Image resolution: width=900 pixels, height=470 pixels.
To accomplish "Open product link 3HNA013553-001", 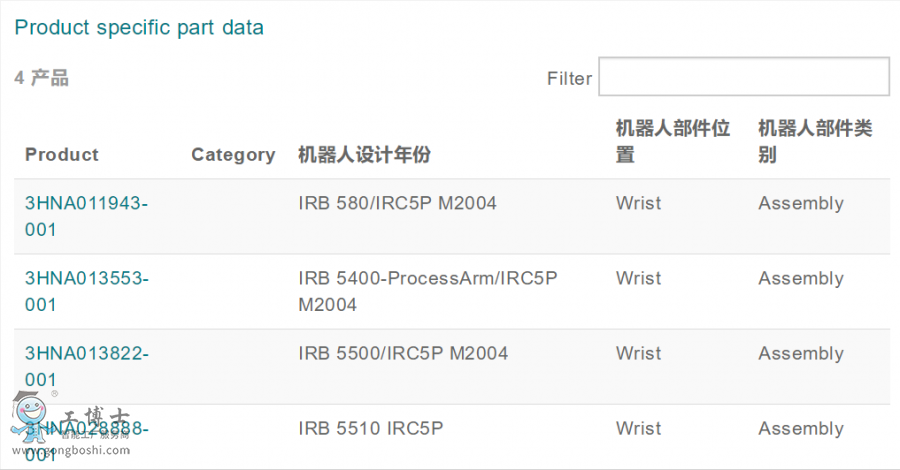I will [86, 291].
